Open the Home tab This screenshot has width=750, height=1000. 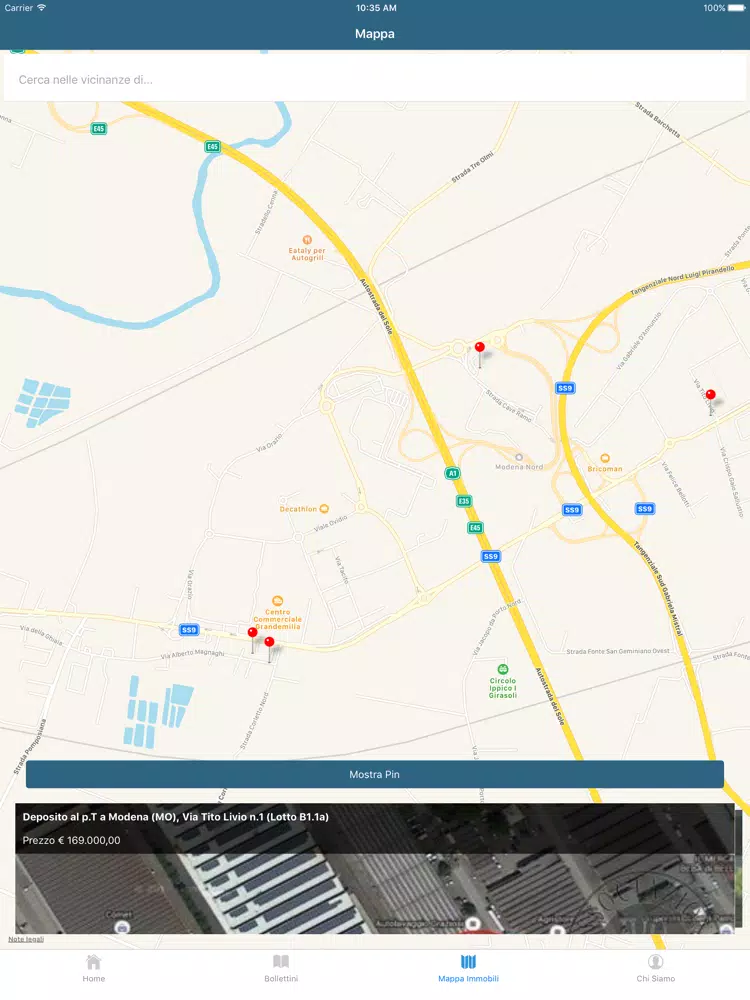point(93,968)
